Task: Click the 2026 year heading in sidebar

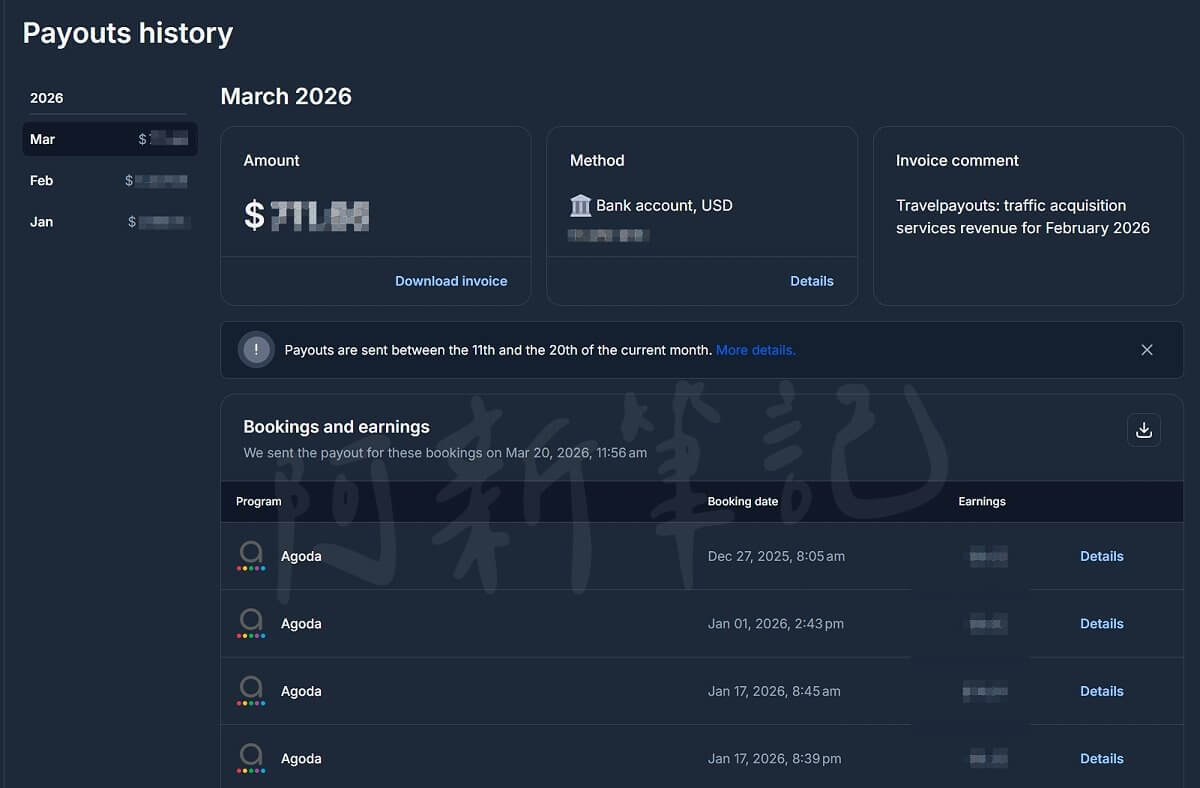Action: 47,98
